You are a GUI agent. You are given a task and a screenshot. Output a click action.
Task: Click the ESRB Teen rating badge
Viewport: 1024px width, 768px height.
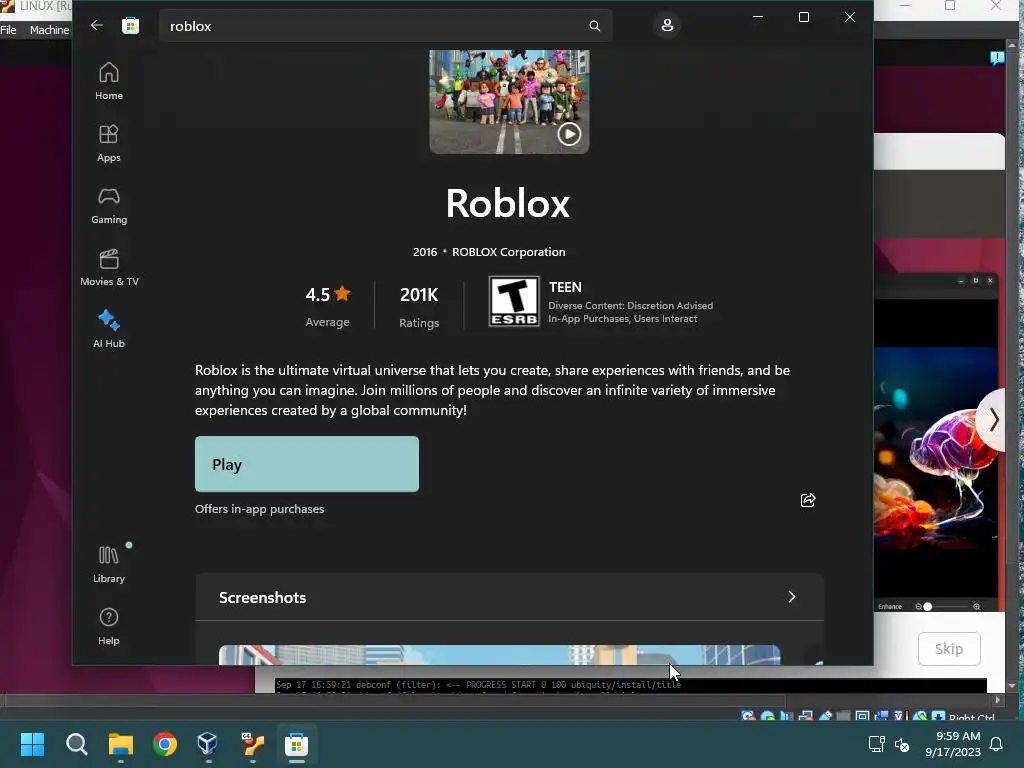[514, 301]
